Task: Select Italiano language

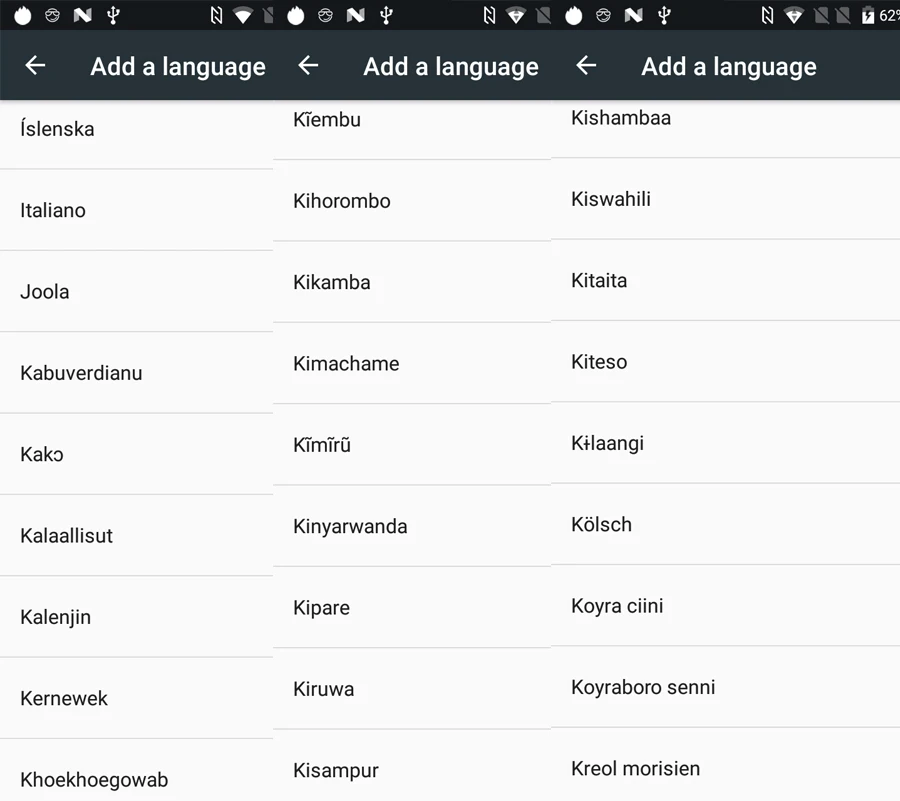Action: click(137, 210)
